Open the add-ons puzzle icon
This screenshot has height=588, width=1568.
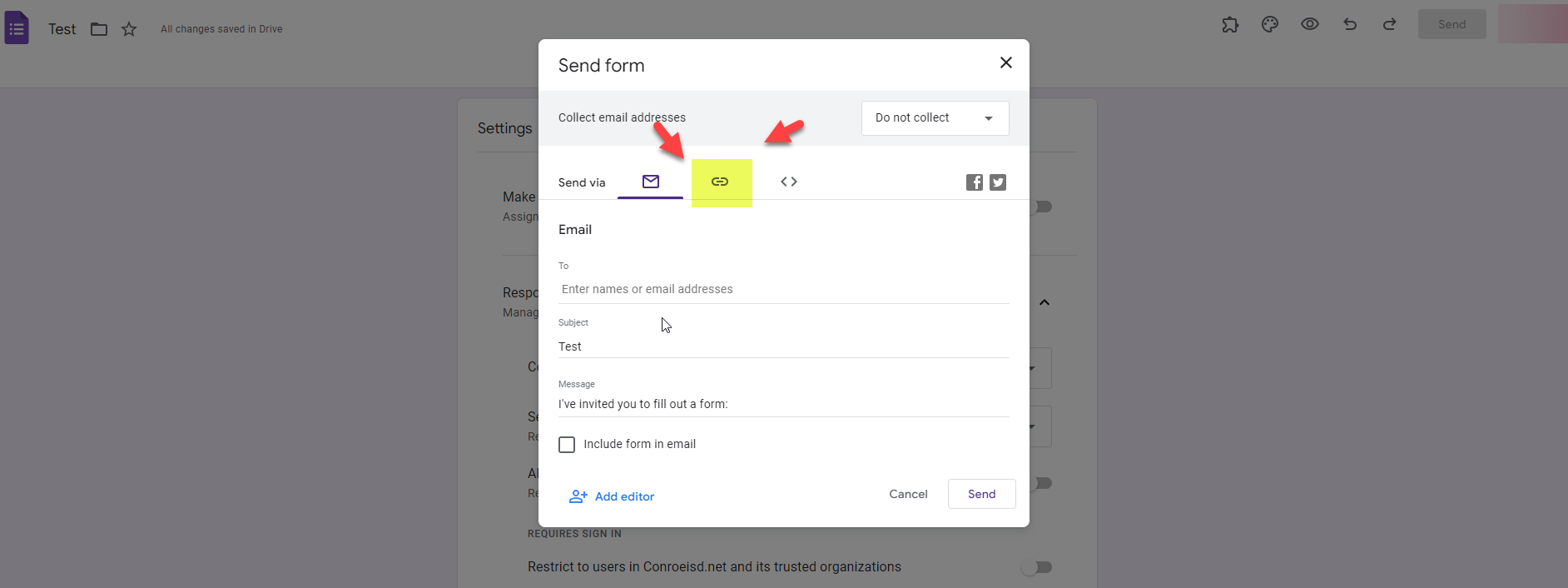tap(1230, 25)
